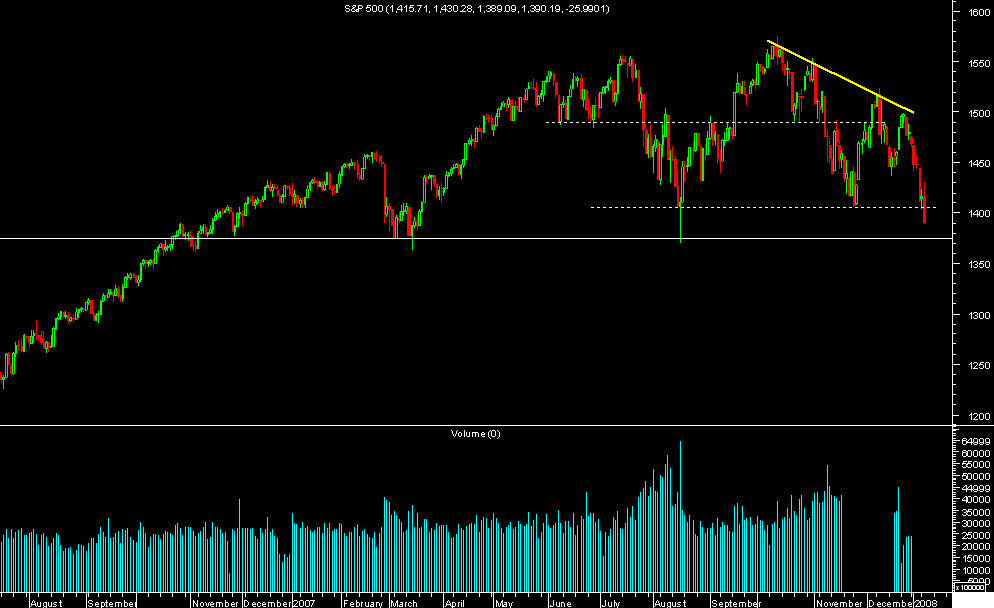
Task: Select the 15000 volume axis label
Action: click(x=976, y=559)
